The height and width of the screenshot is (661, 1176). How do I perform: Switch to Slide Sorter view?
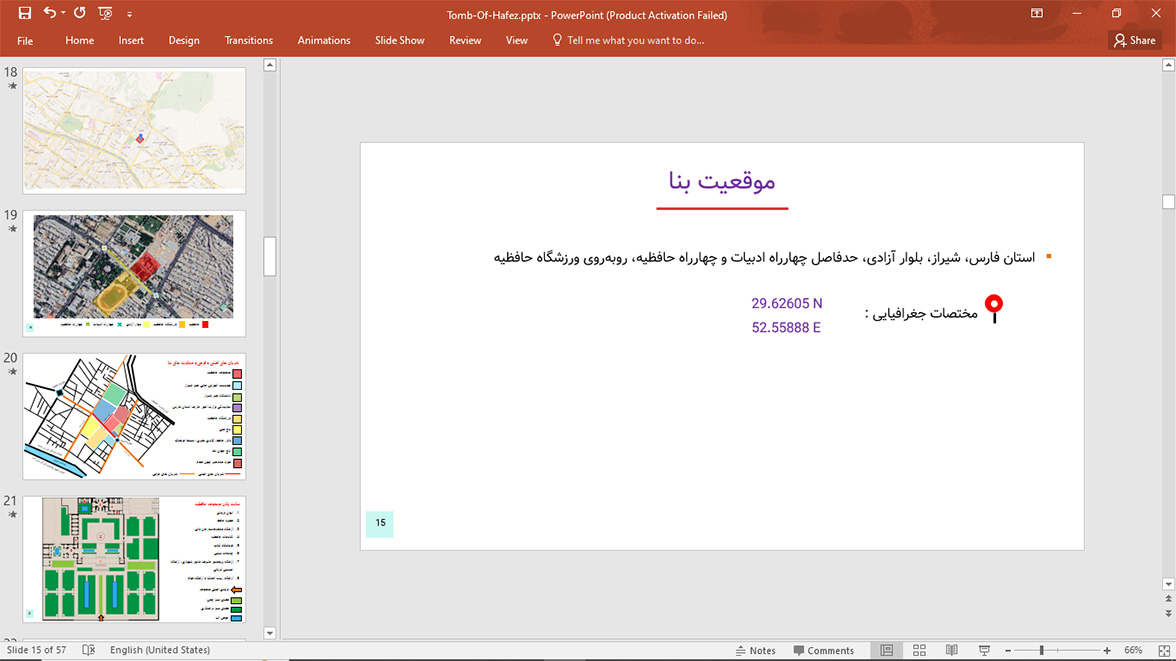click(x=919, y=650)
